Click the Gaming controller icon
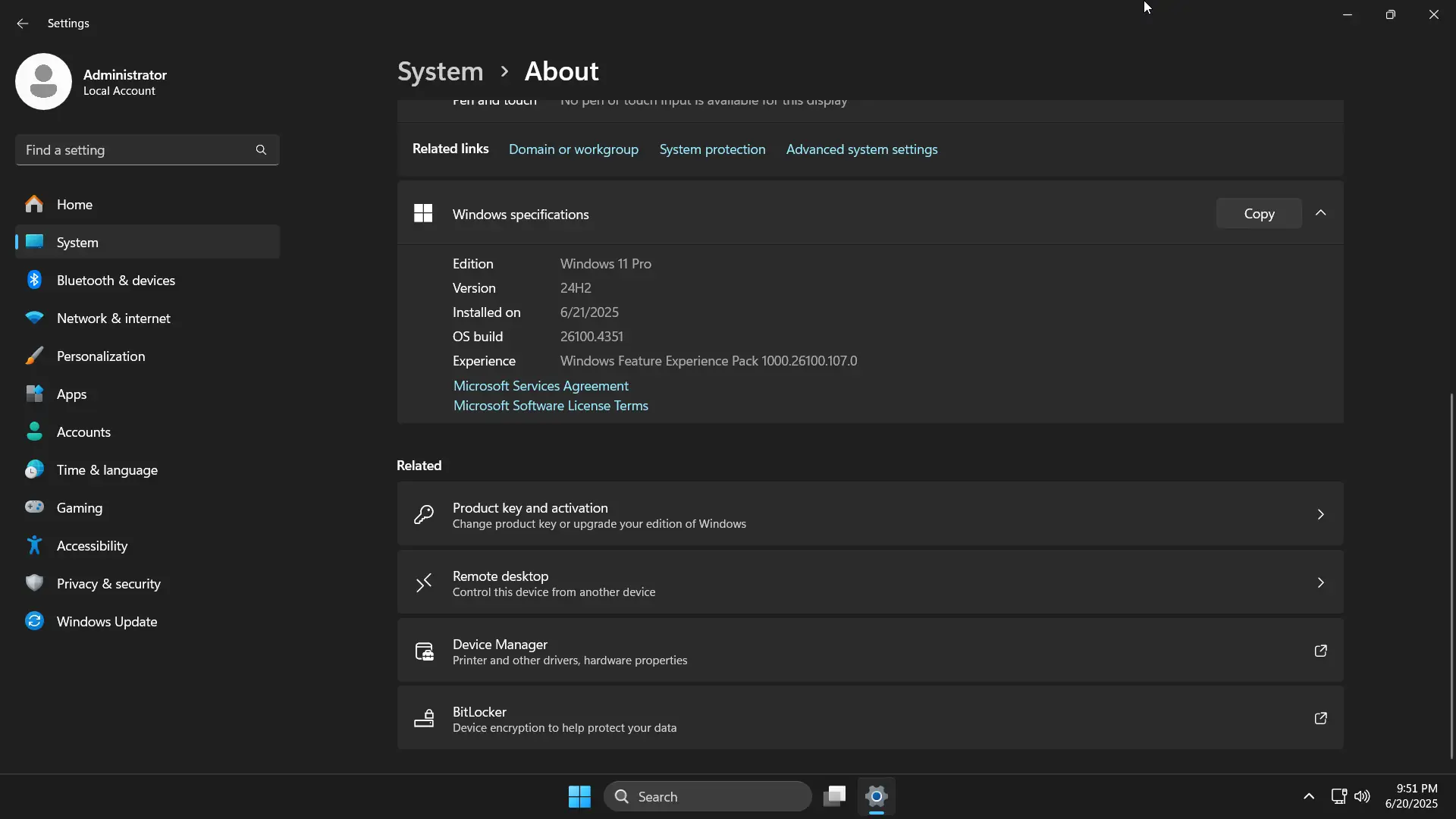 tap(34, 507)
